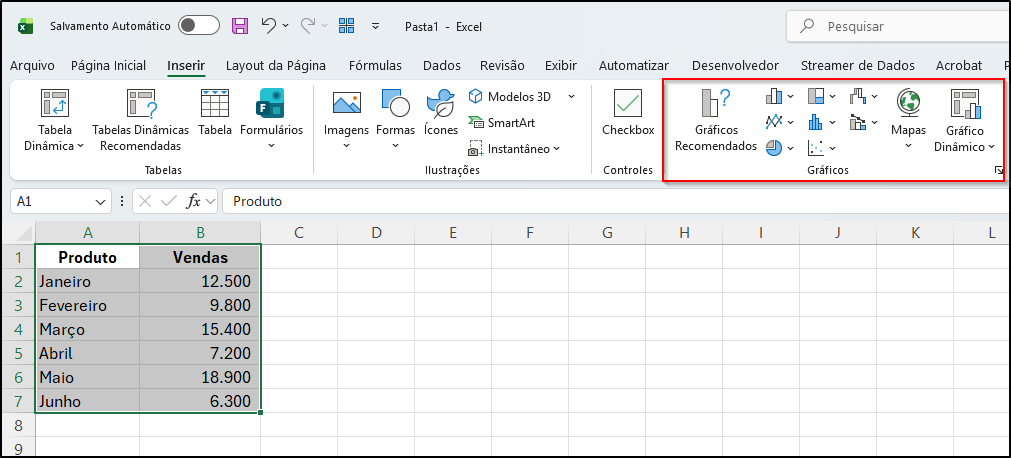Click the Checkbox control icon
Image resolution: width=1011 pixels, height=458 pixels.
[x=628, y=105]
